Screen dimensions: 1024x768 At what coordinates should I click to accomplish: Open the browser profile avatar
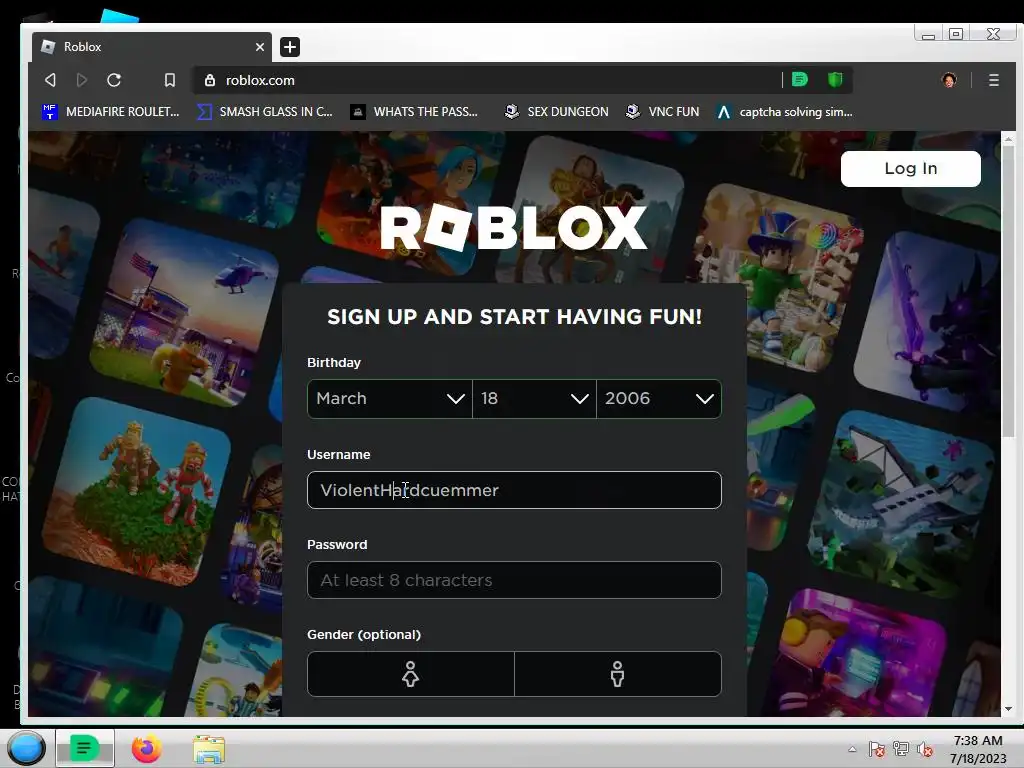(949, 80)
